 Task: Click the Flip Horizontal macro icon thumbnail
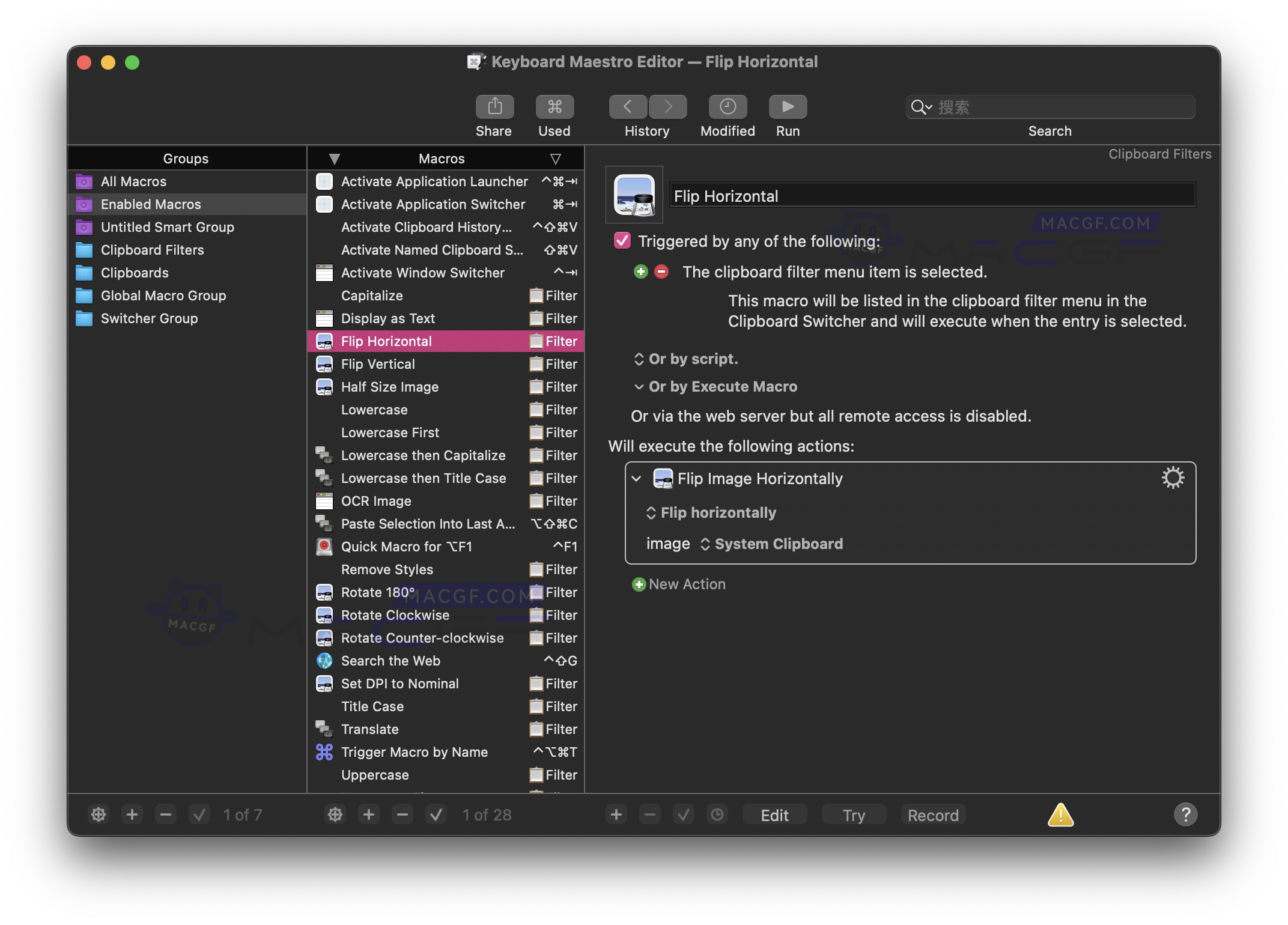[634, 195]
